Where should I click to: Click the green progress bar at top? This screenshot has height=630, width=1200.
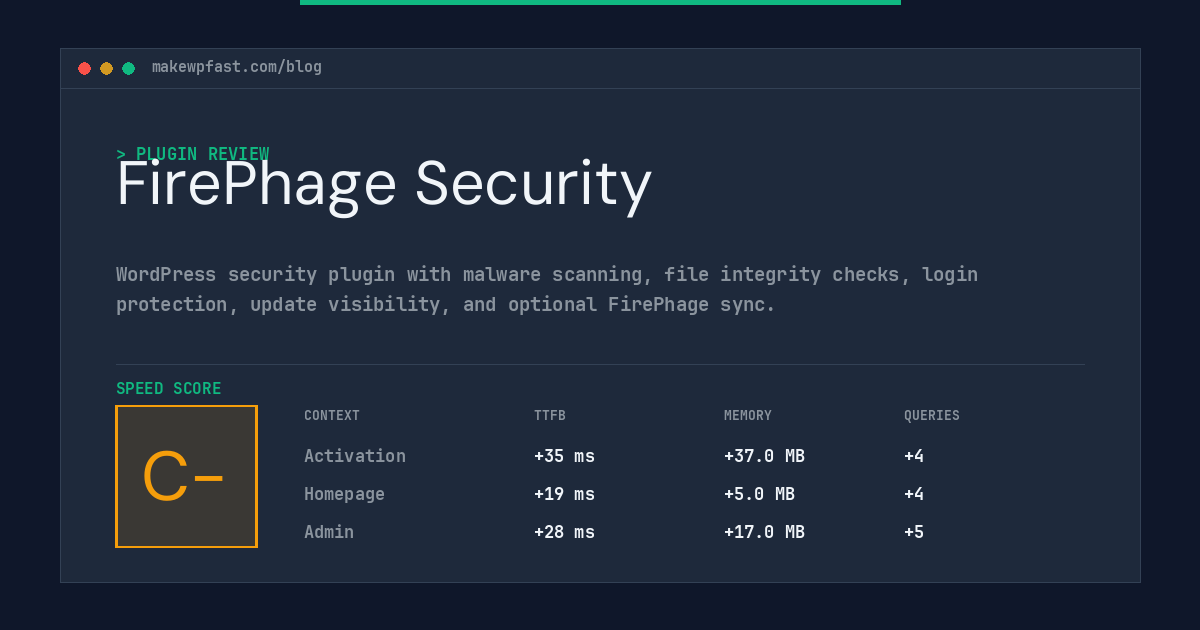(x=600, y=2)
